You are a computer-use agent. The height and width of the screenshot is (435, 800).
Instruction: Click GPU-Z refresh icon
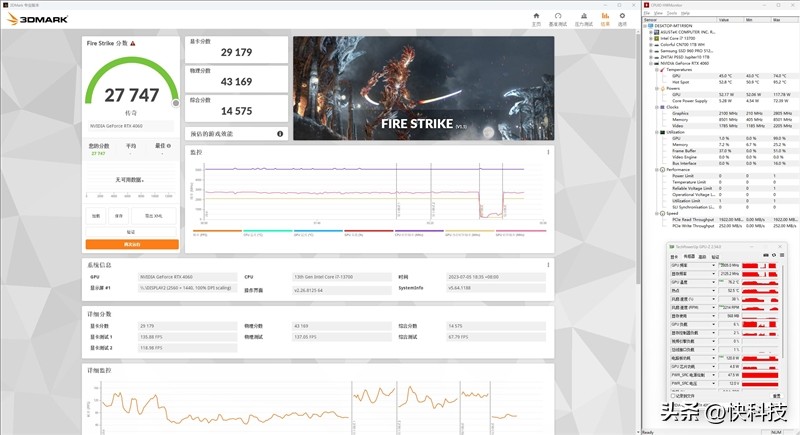[773, 255]
